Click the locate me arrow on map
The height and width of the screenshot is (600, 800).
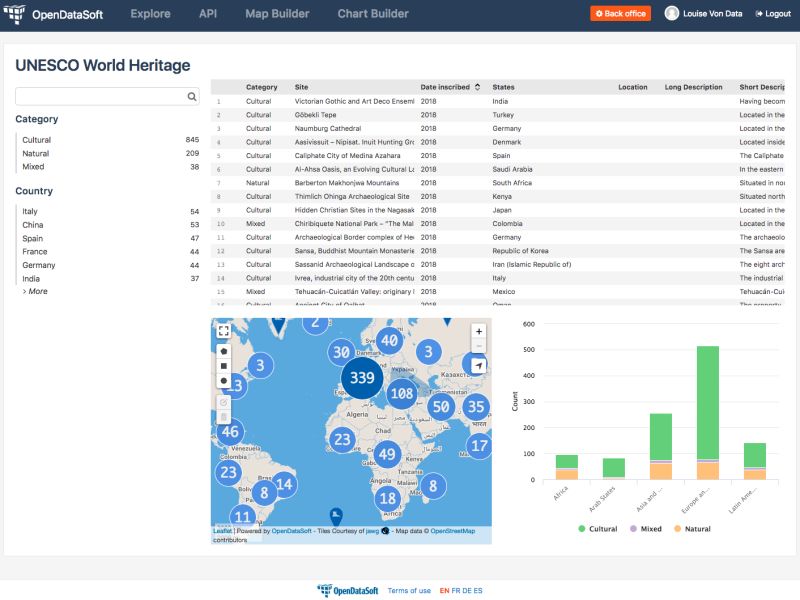pos(479,365)
